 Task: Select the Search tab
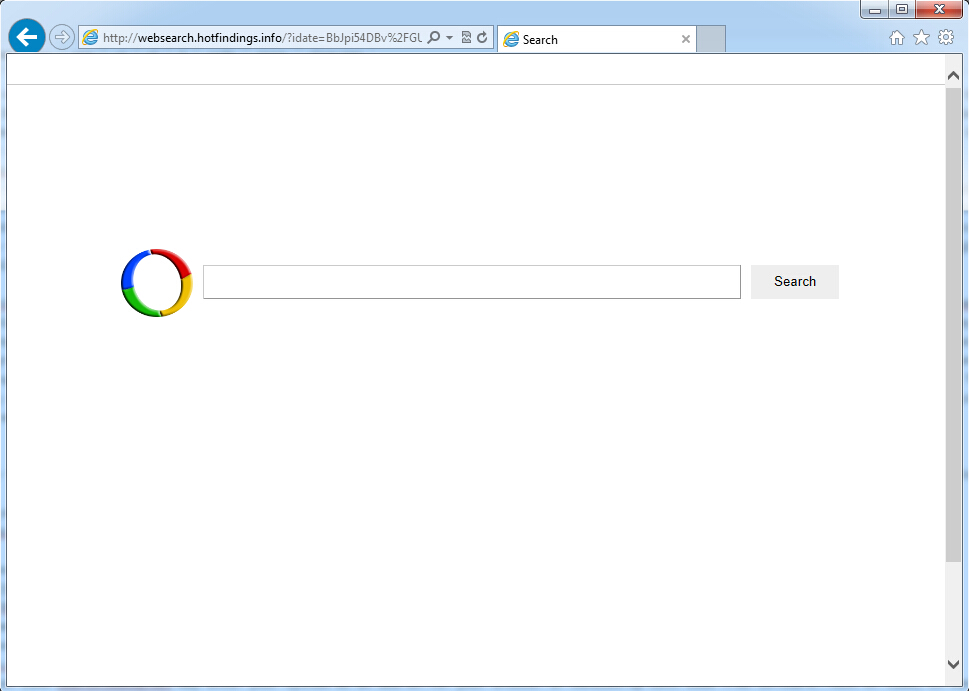(x=597, y=39)
